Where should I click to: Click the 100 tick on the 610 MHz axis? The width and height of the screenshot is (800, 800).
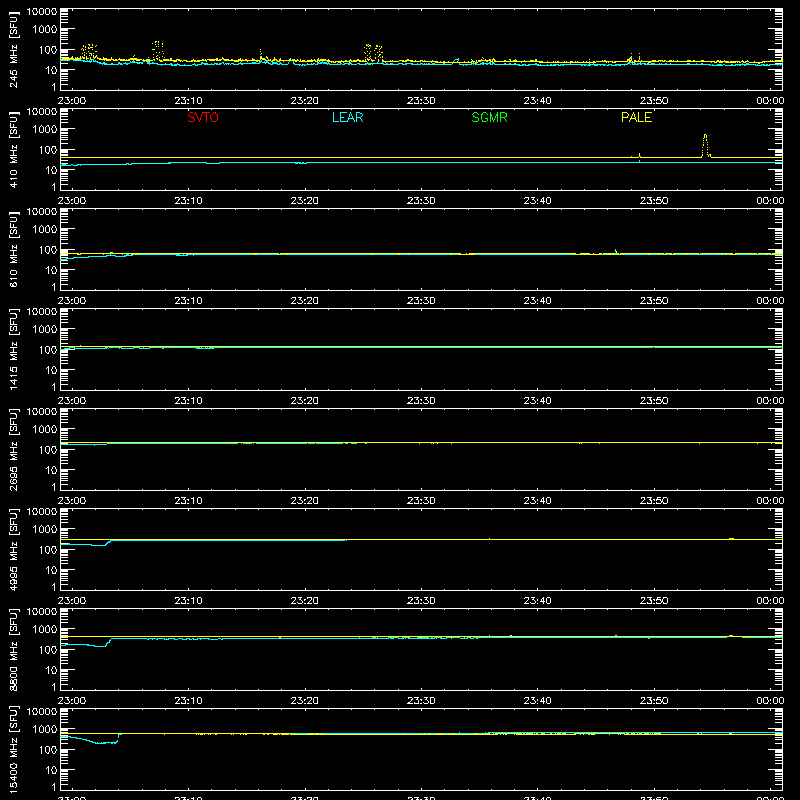pos(48,250)
